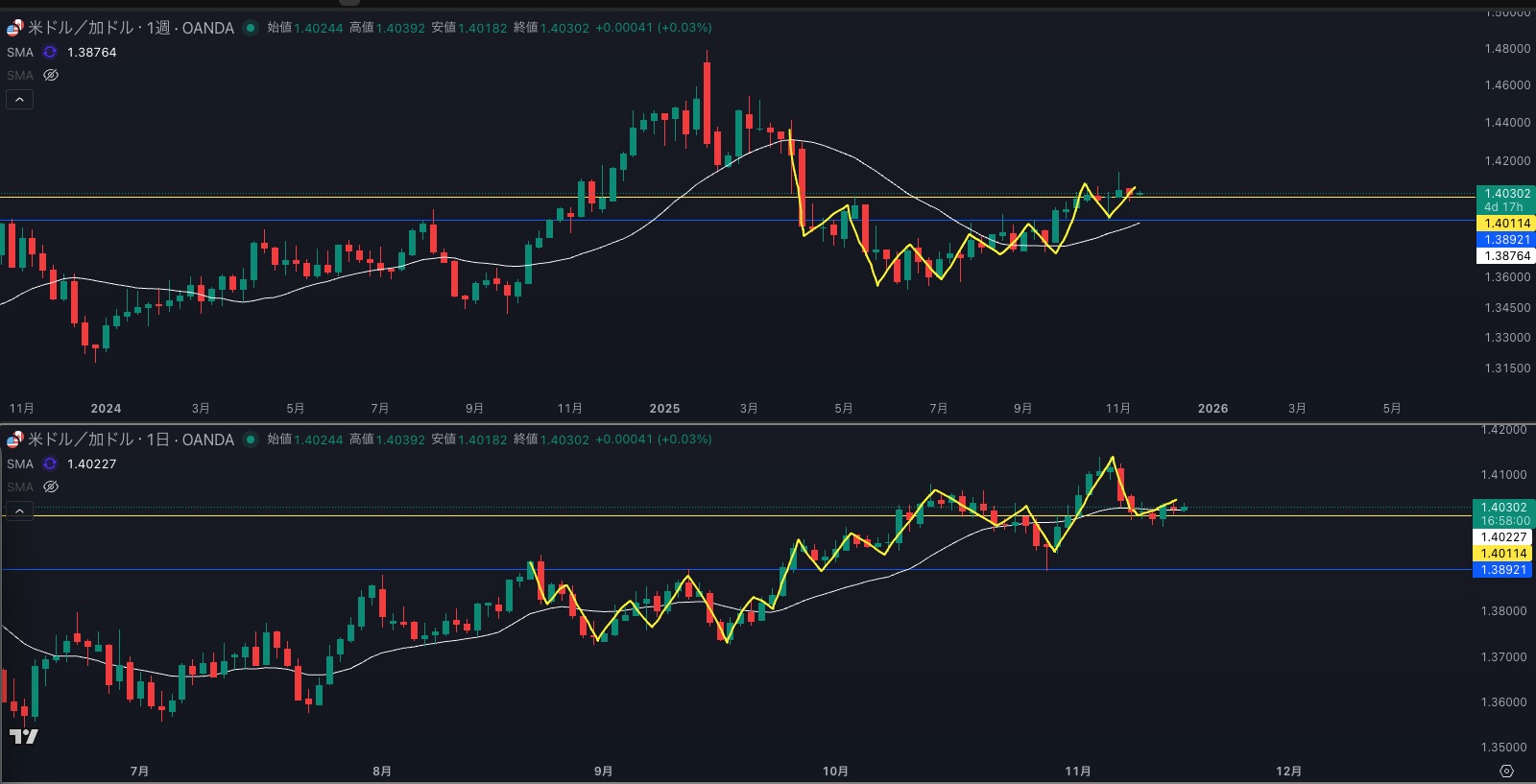Viewport: 1536px width, 784px height.
Task: Select the hidden SMA label on the weekly chart
Action: [x=20, y=75]
